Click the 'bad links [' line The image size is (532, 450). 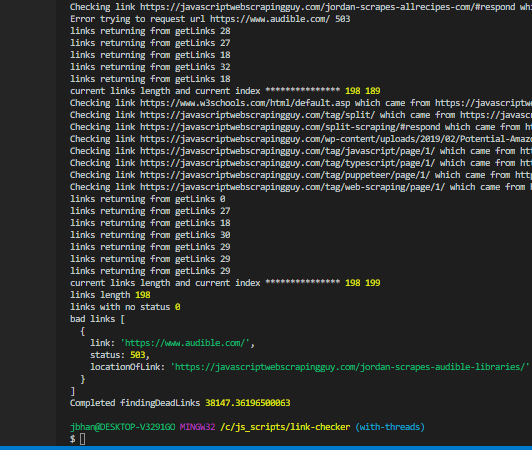[x=97, y=319]
